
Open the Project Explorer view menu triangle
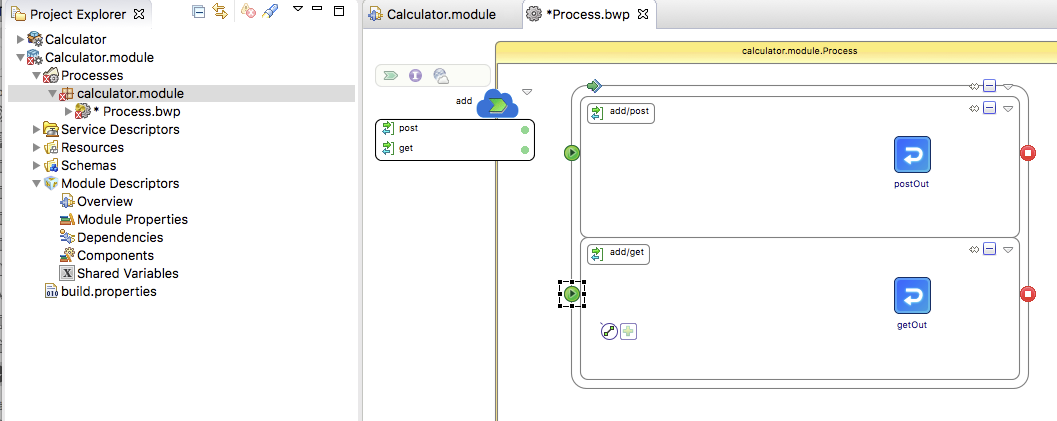[297, 10]
